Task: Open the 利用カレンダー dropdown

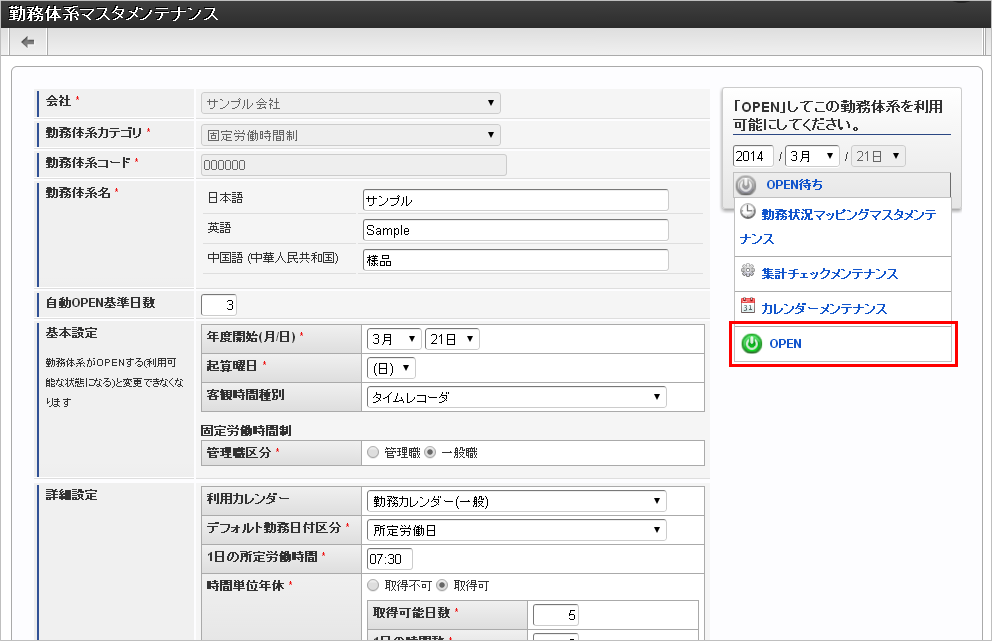Action: click(516, 501)
